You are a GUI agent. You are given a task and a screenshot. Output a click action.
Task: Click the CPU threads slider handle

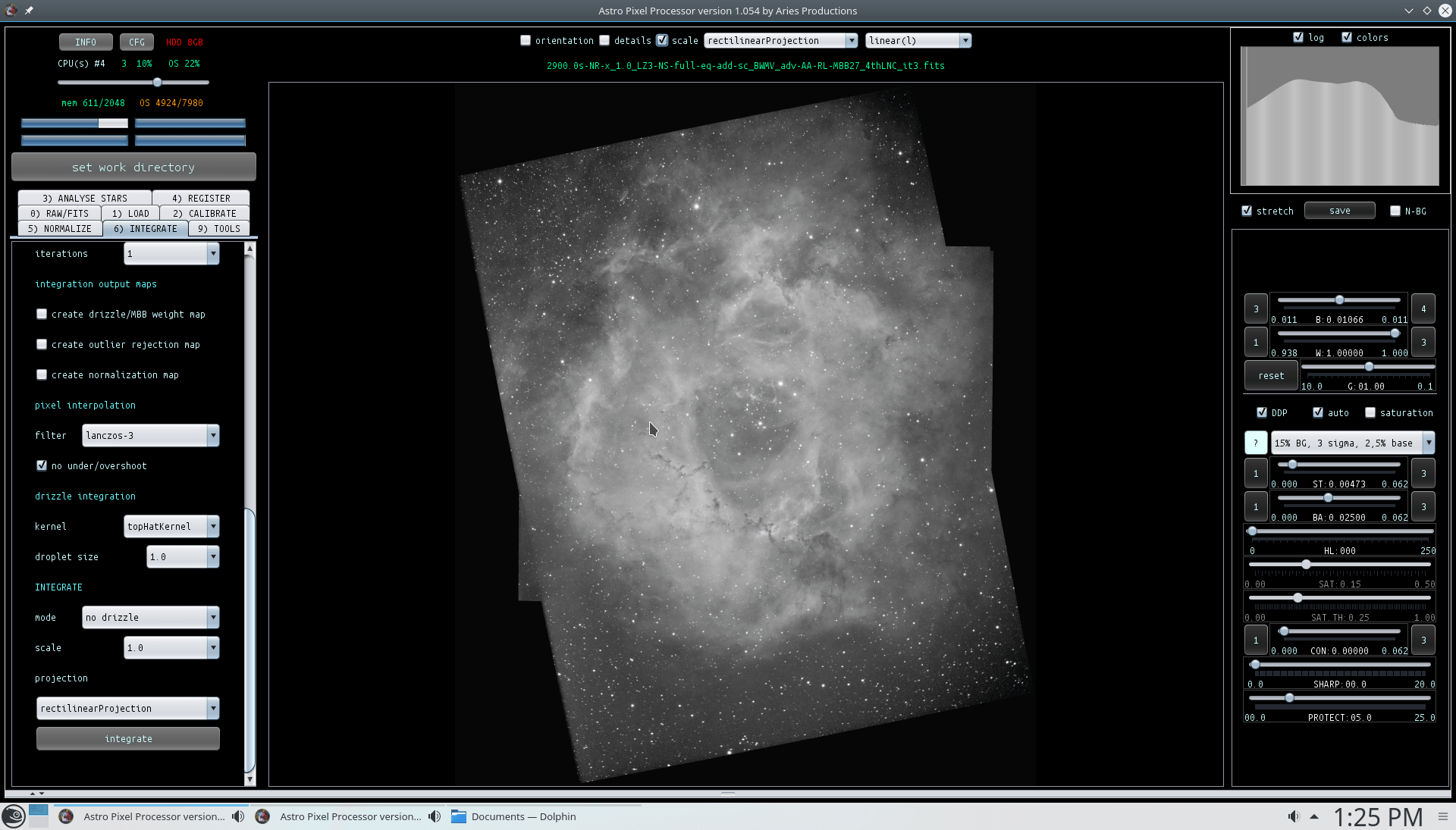(157, 82)
